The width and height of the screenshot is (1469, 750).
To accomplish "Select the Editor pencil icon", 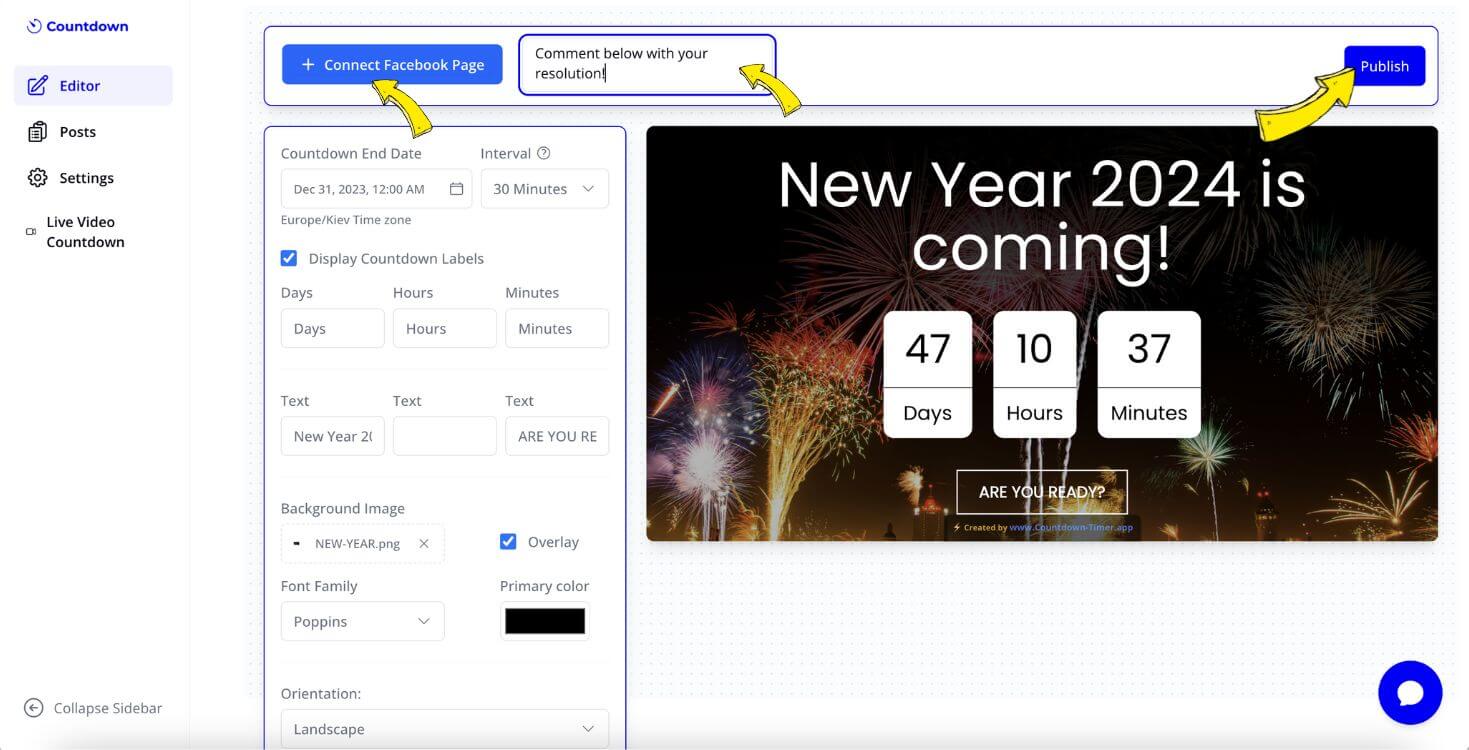I will click(38, 85).
